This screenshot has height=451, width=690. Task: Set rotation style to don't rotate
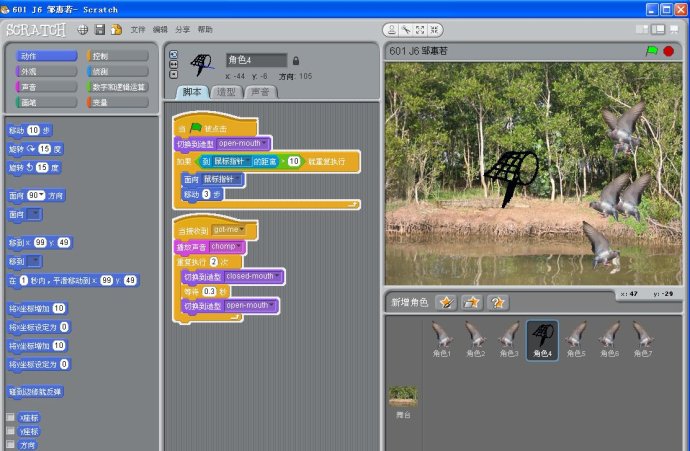click(174, 74)
